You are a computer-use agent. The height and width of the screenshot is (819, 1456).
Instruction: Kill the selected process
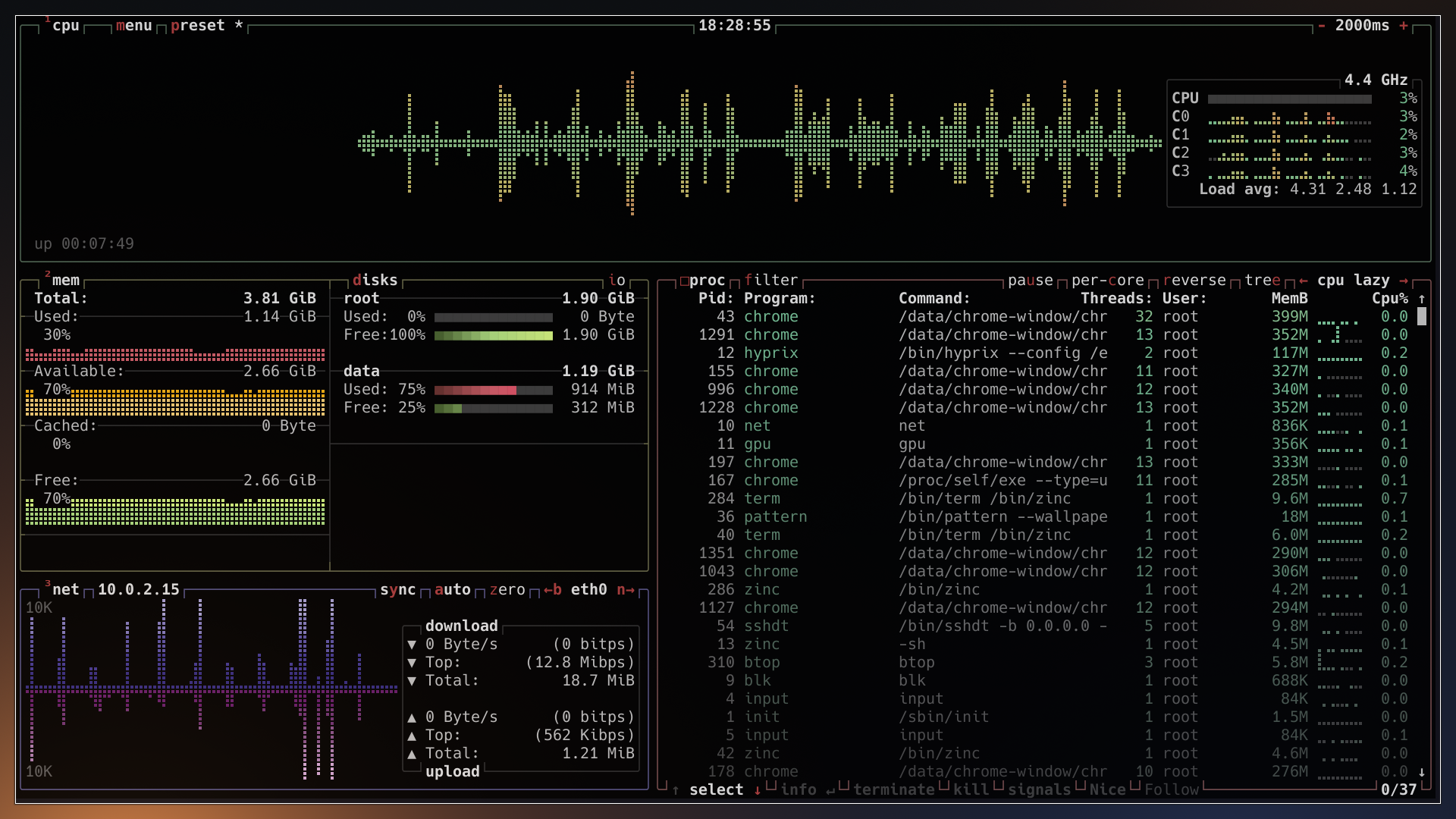pyautogui.click(x=971, y=789)
